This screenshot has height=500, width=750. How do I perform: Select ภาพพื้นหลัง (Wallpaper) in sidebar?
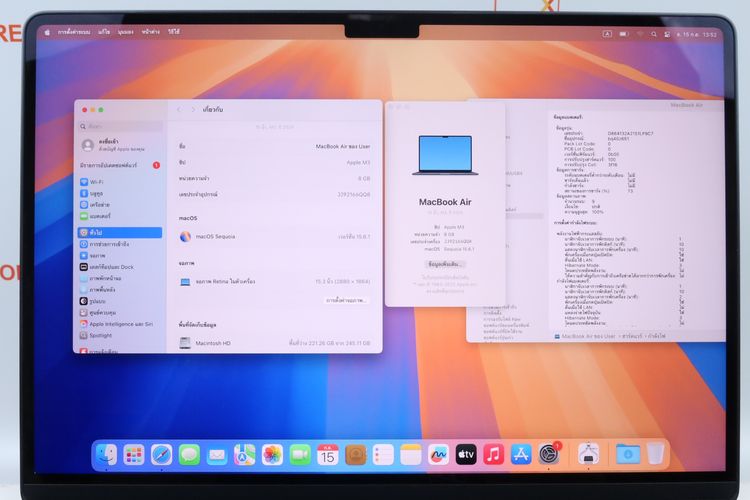(x=120, y=289)
